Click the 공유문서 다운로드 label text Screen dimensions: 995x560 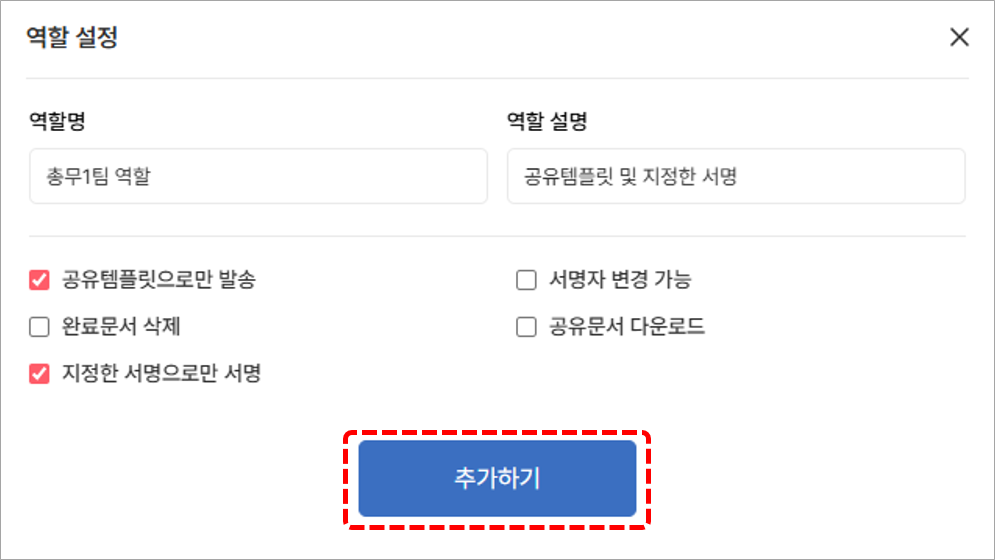pos(627,327)
